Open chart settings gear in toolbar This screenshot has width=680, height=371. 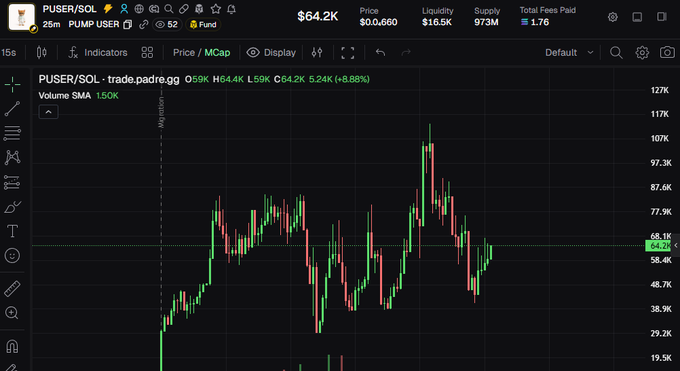point(642,53)
